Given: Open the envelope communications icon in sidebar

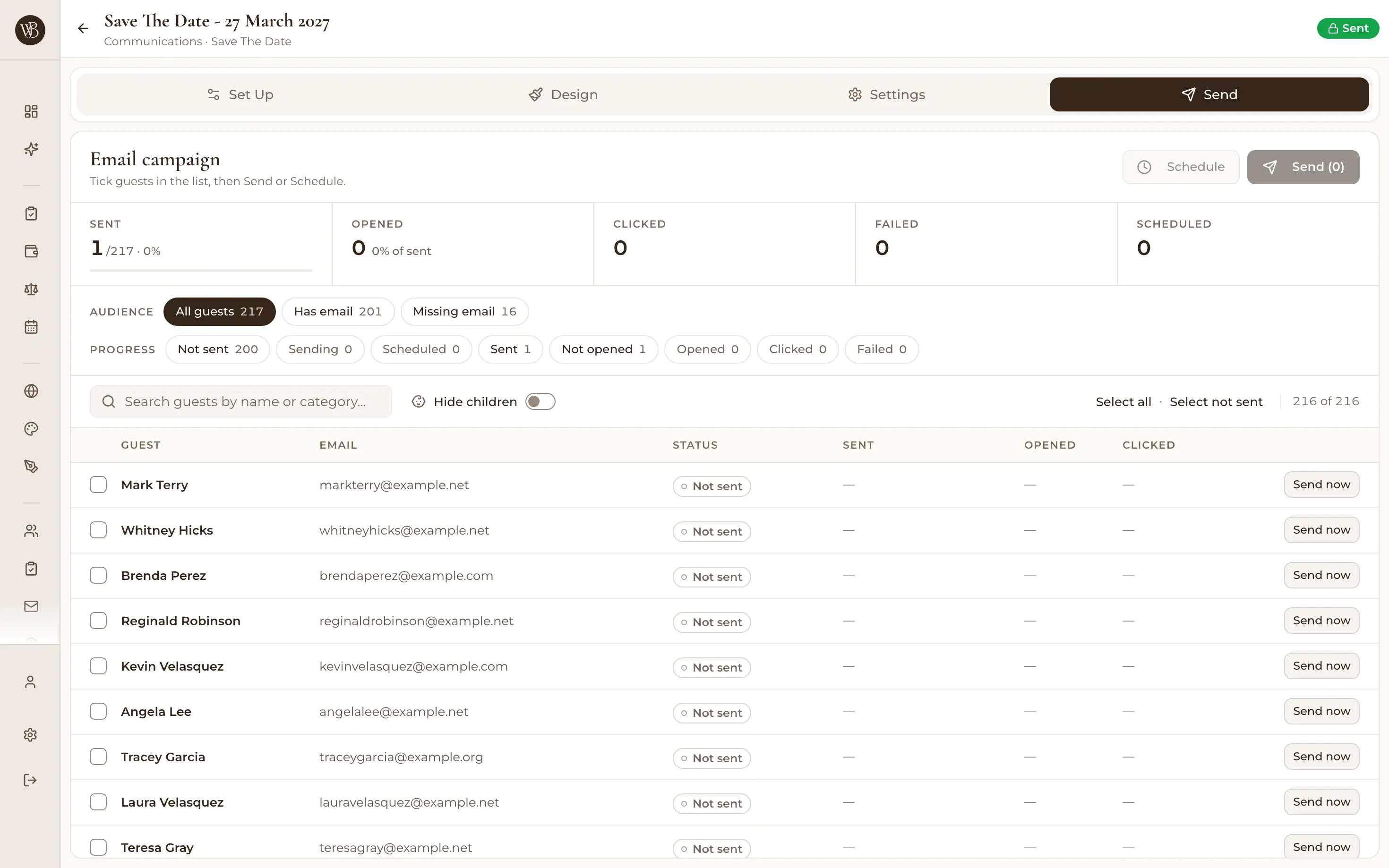Looking at the screenshot, I should [x=31, y=606].
